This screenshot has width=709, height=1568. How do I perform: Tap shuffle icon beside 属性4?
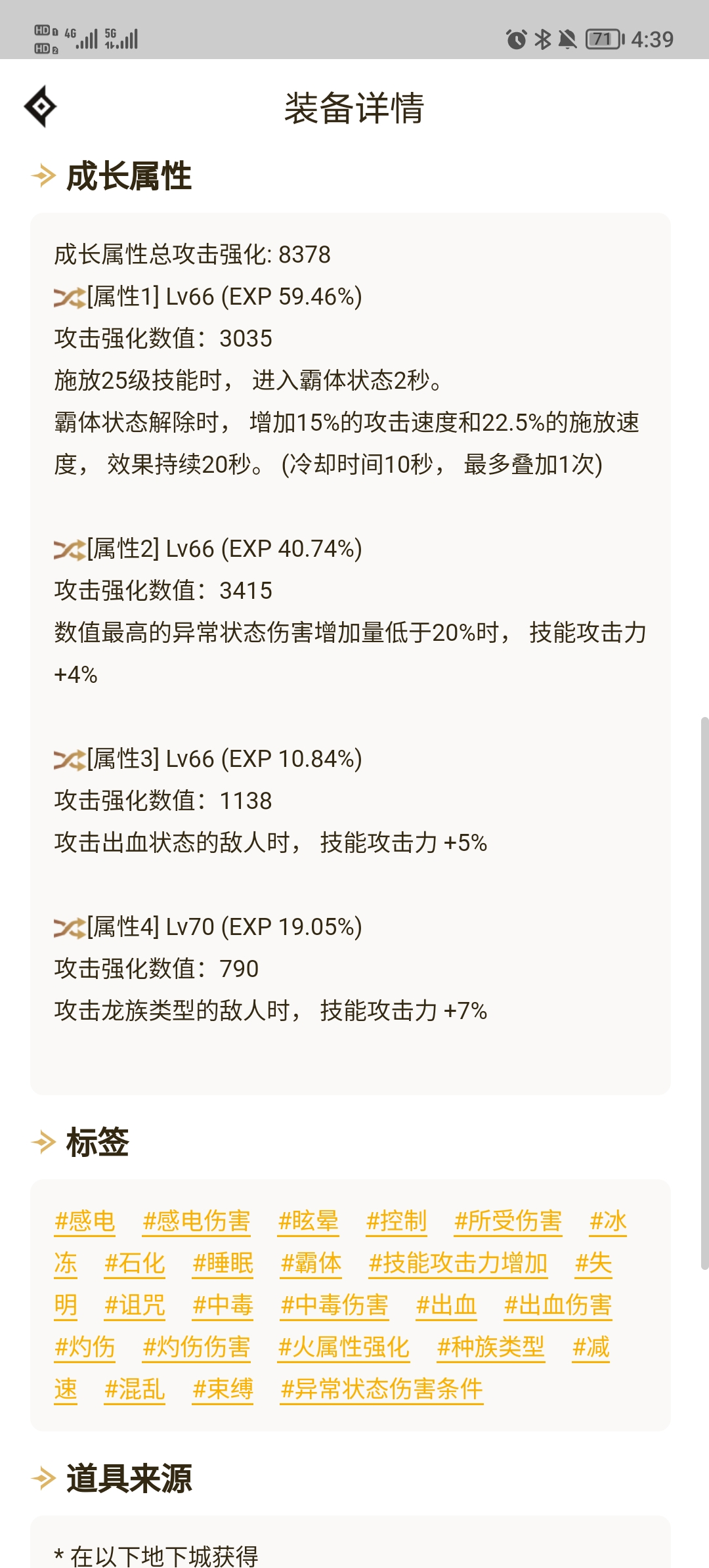coord(70,928)
